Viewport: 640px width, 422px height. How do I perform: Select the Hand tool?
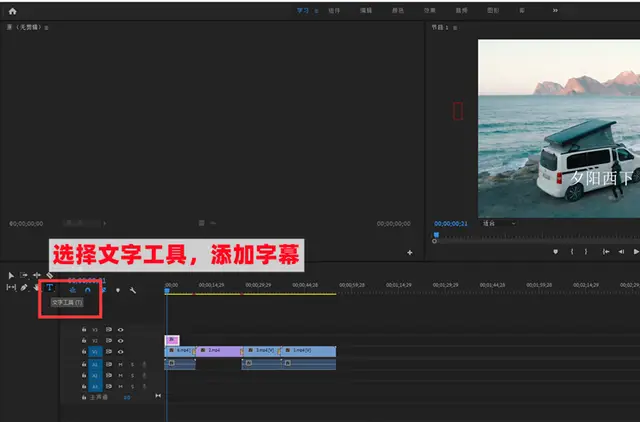[x=36, y=288]
